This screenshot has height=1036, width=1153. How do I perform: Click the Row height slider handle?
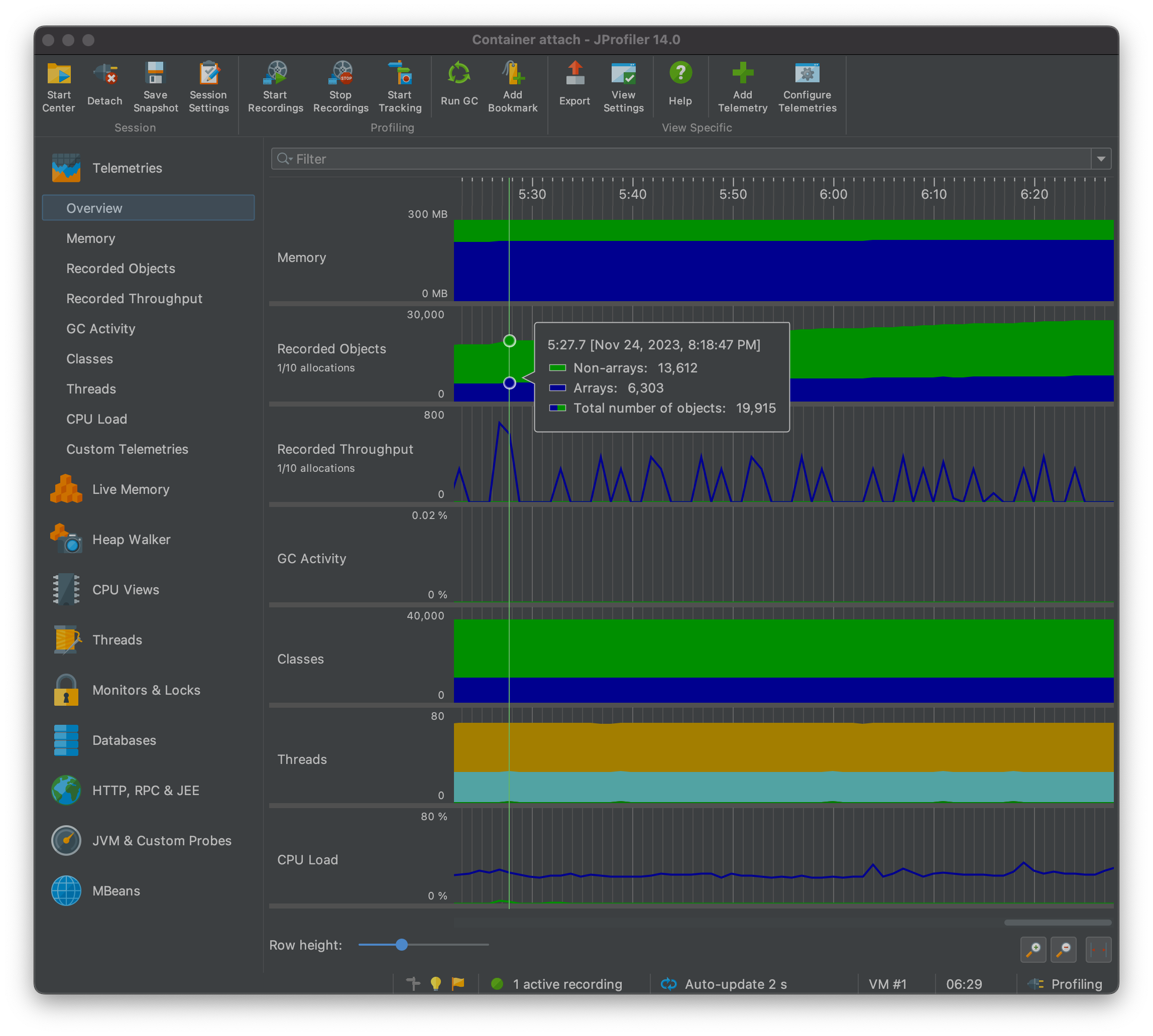click(x=401, y=945)
